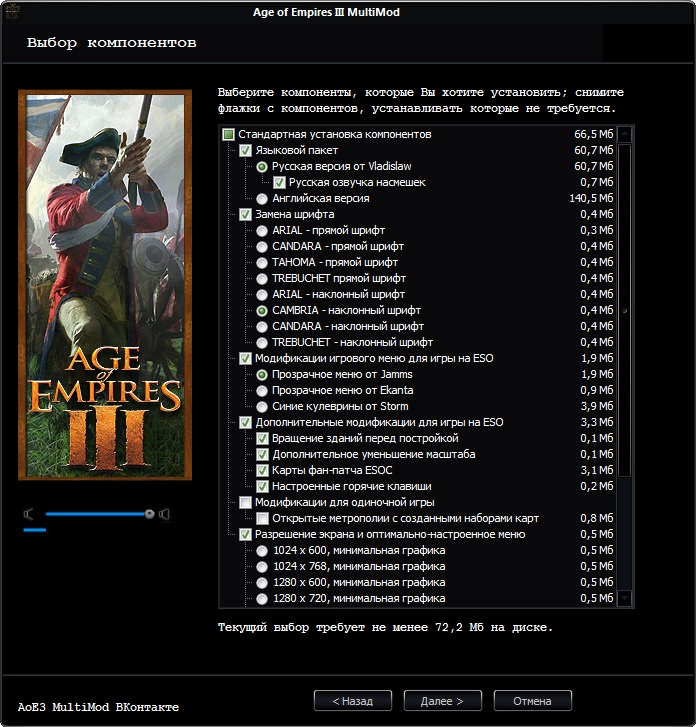Uncheck 'Вращение зданий перед постройкой' checkbox
The width and height of the screenshot is (696, 727).
click(x=262, y=439)
